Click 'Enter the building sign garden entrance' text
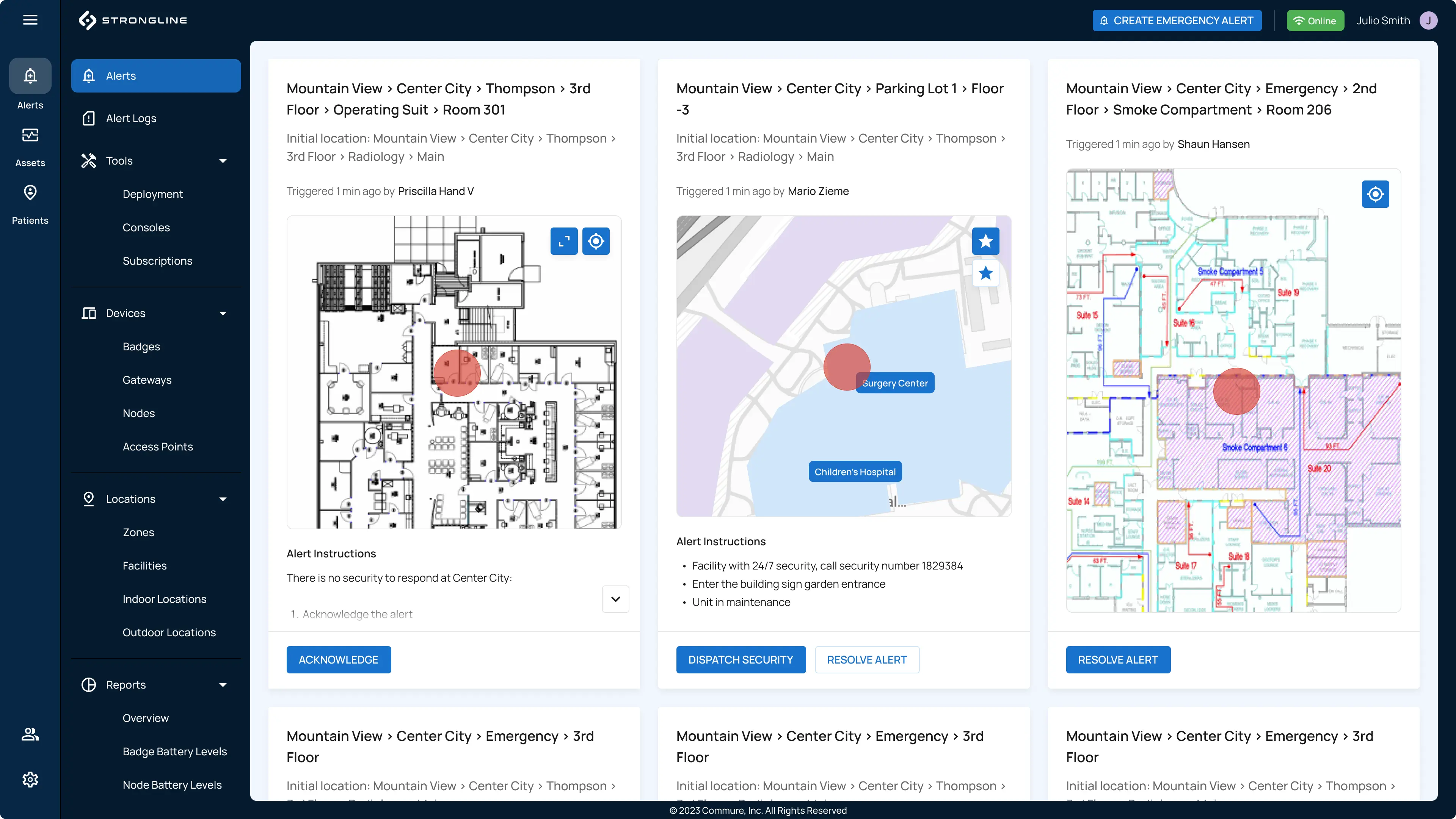The width and height of the screenshot is (1456, 819). coord(789,584)
